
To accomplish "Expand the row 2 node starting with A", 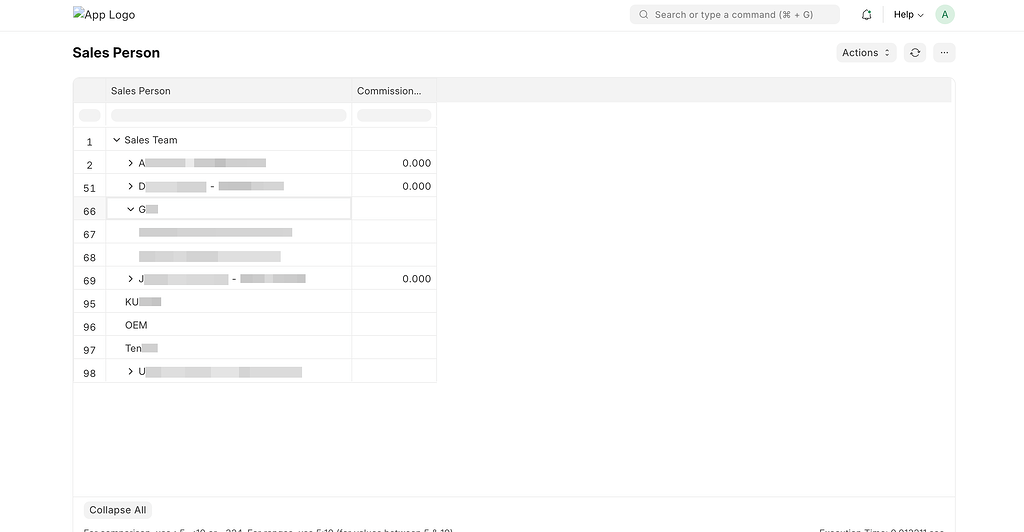I will pos(131,163).
